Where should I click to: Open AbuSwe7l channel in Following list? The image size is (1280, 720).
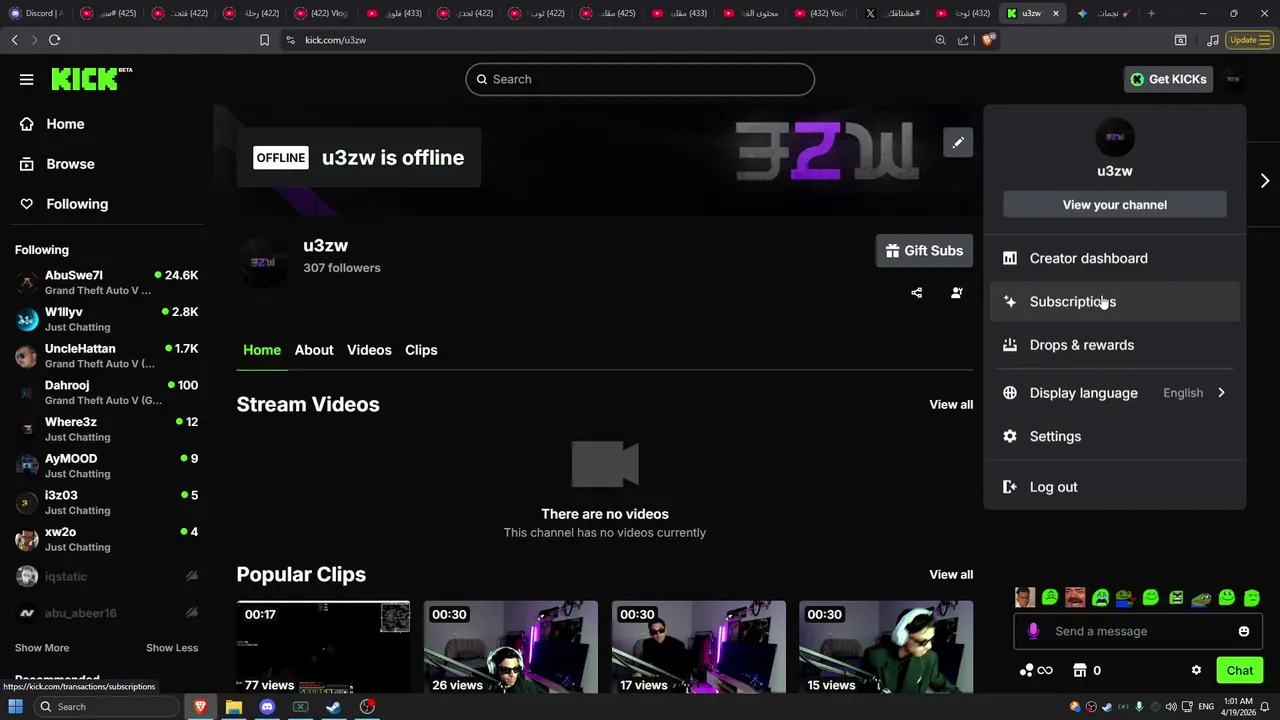pyautogui.click(x=106, y=283)
